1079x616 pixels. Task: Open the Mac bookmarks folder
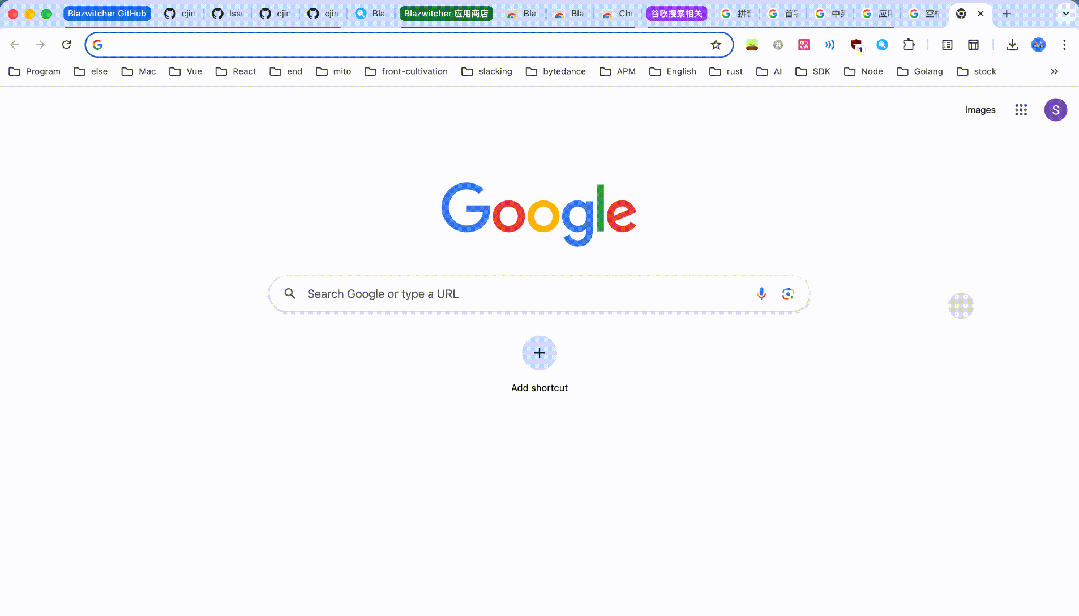(x=139, y=72)
